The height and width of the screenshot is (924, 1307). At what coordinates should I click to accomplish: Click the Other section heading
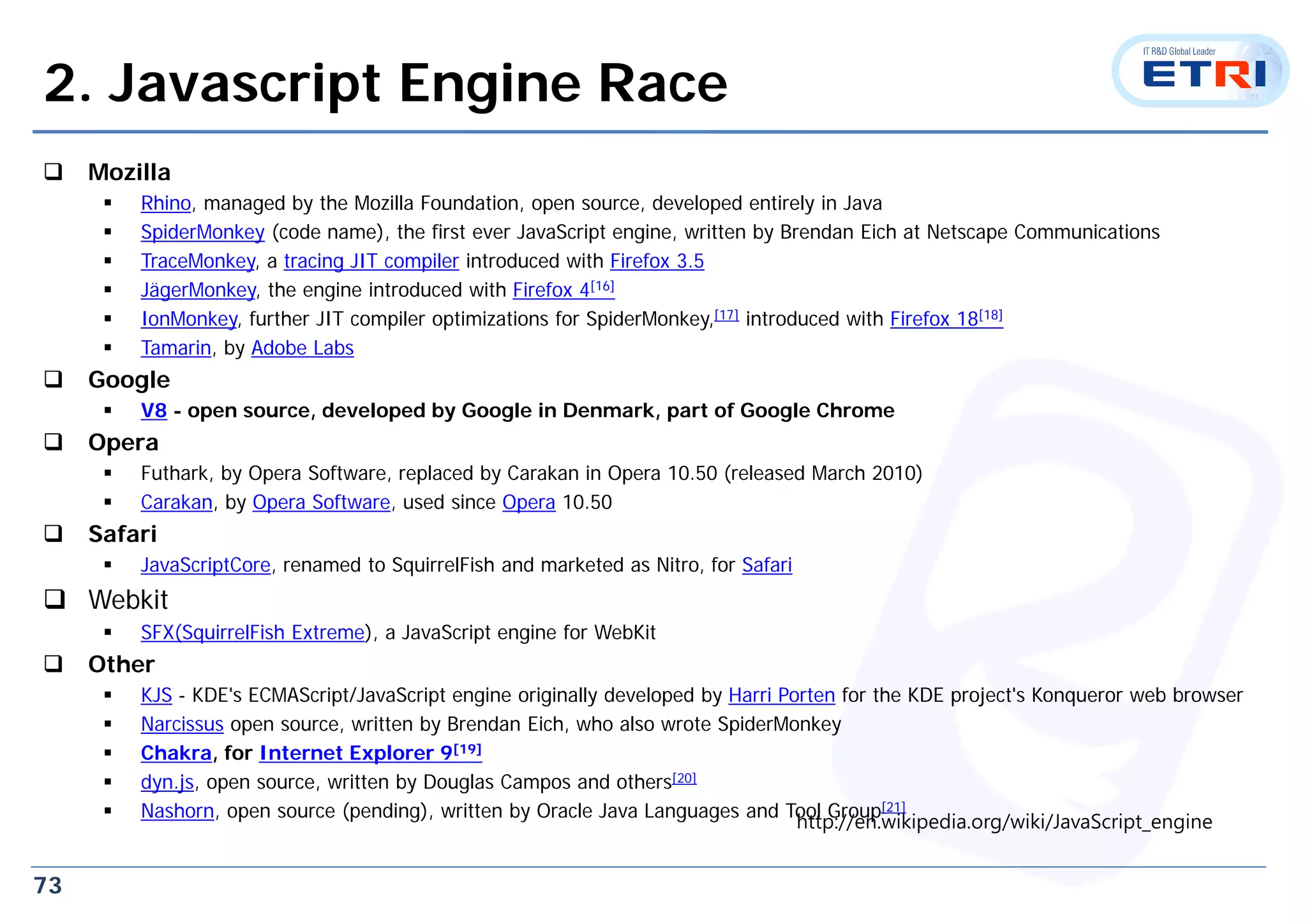coord(121,664)
